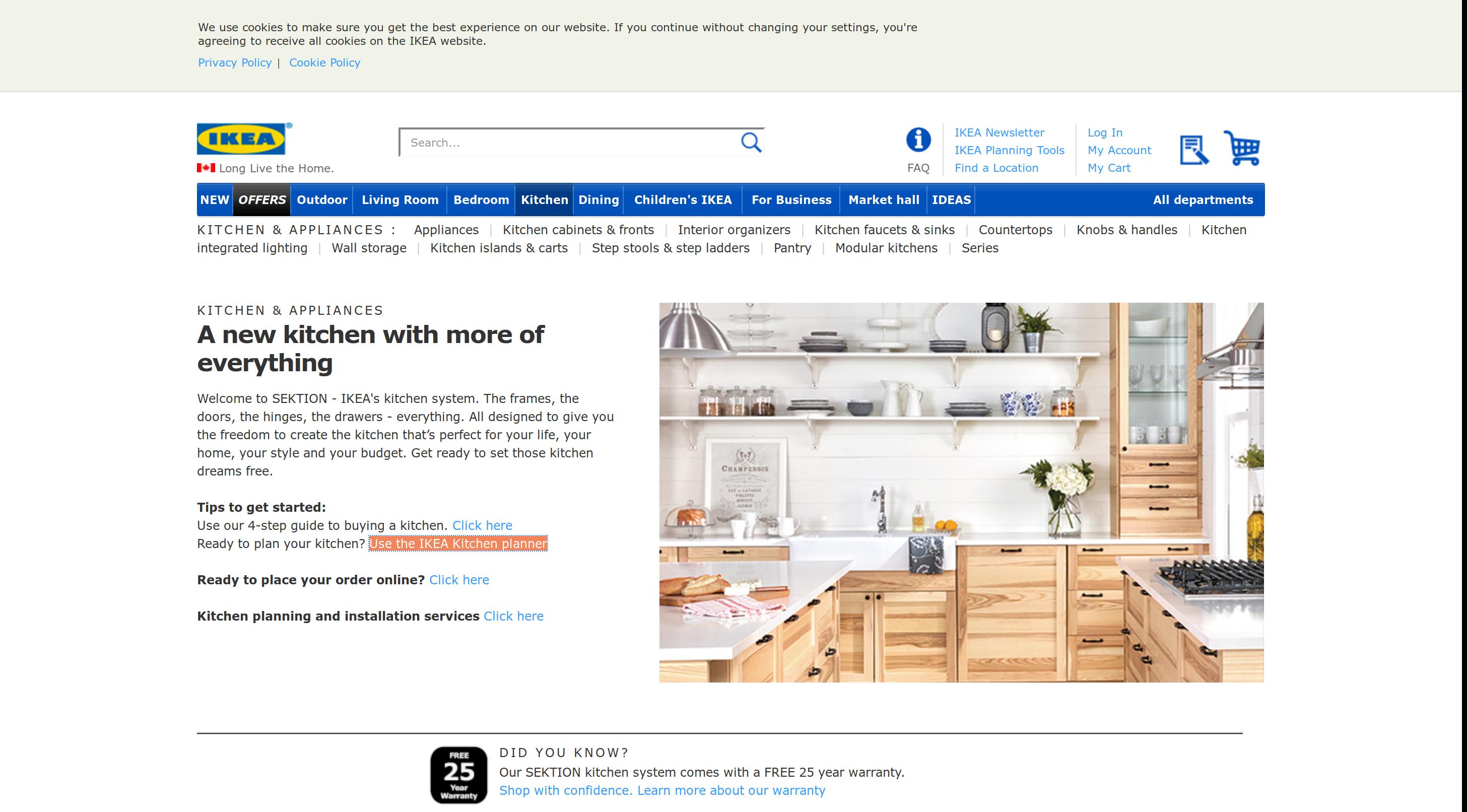Open the shopping list icon
This screenshot has width=1467, height=812.
click(1193, 150)
